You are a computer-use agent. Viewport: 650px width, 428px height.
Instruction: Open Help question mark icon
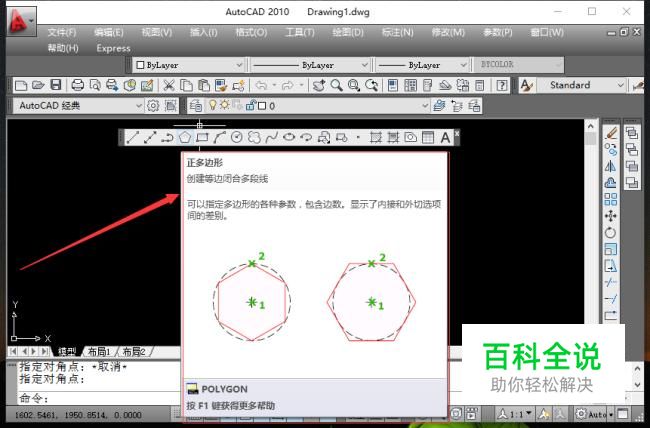pos(502,85)
